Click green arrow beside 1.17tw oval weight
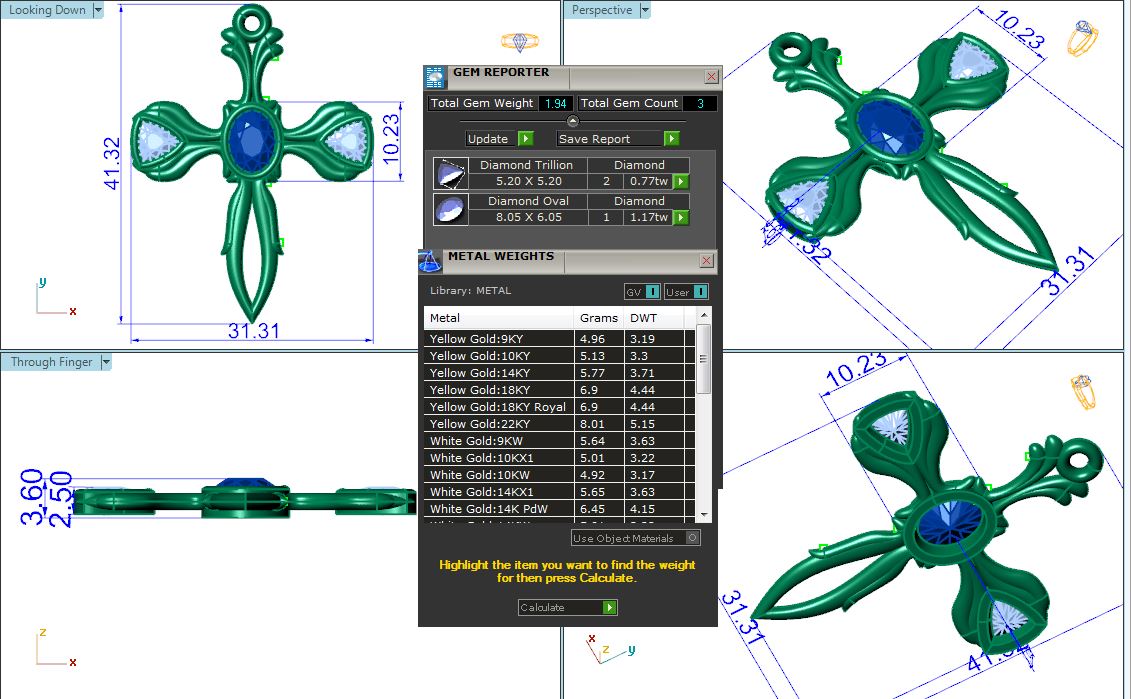Viewport: 1131px width, 699px height. [x=681, y=217]
